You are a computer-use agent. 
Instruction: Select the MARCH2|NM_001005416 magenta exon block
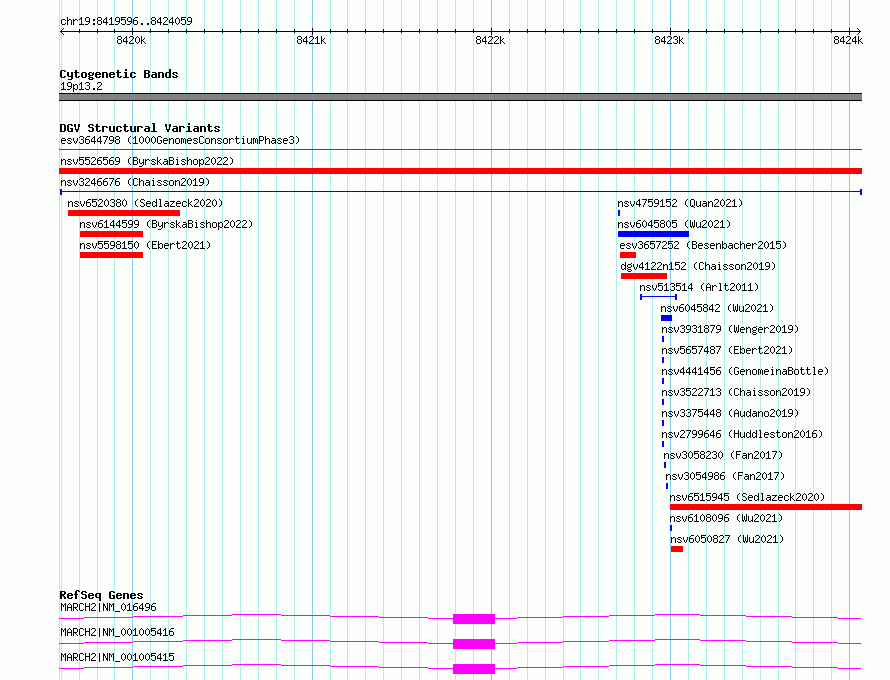[x=474, y=644]
